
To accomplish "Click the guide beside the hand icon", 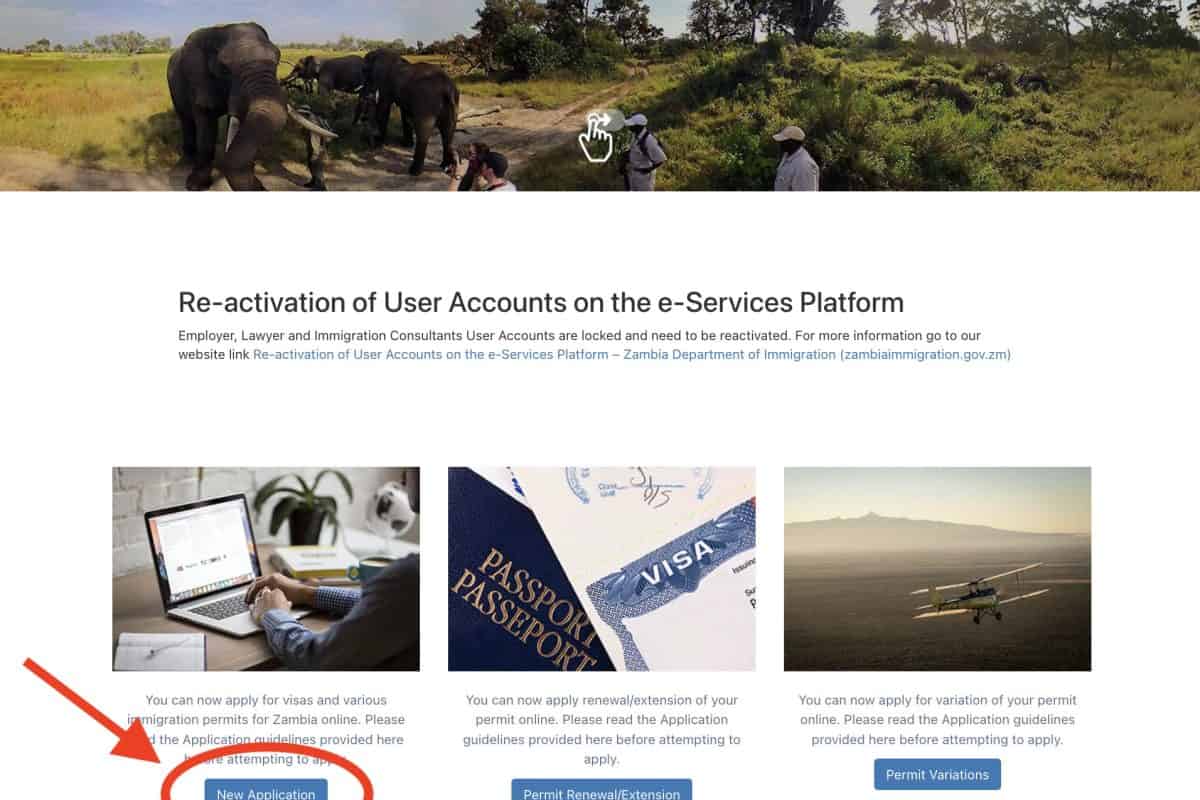I will pyautogui.click(x=641, y=152).
